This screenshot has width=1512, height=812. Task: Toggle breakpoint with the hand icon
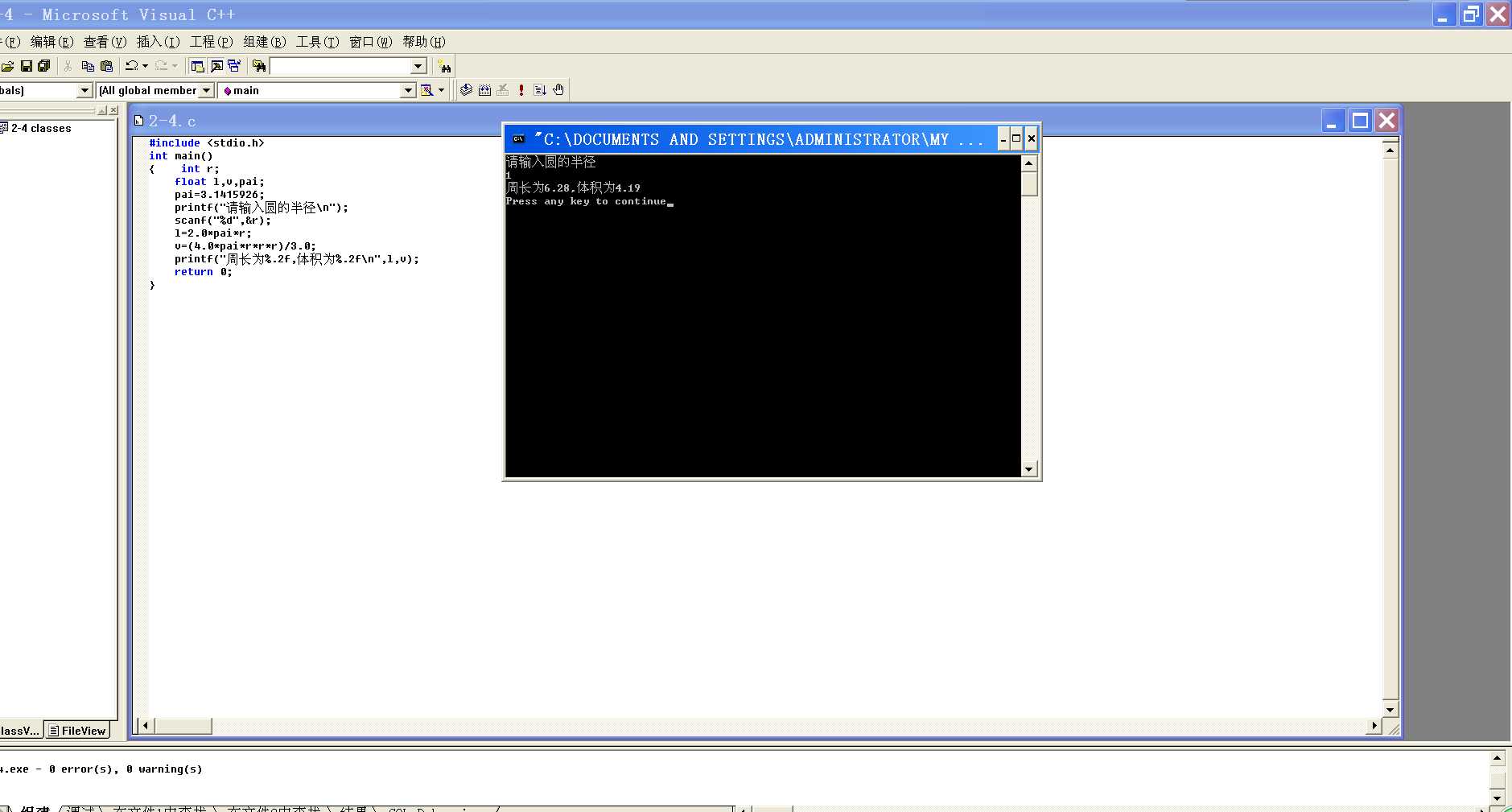coord(558,90)
